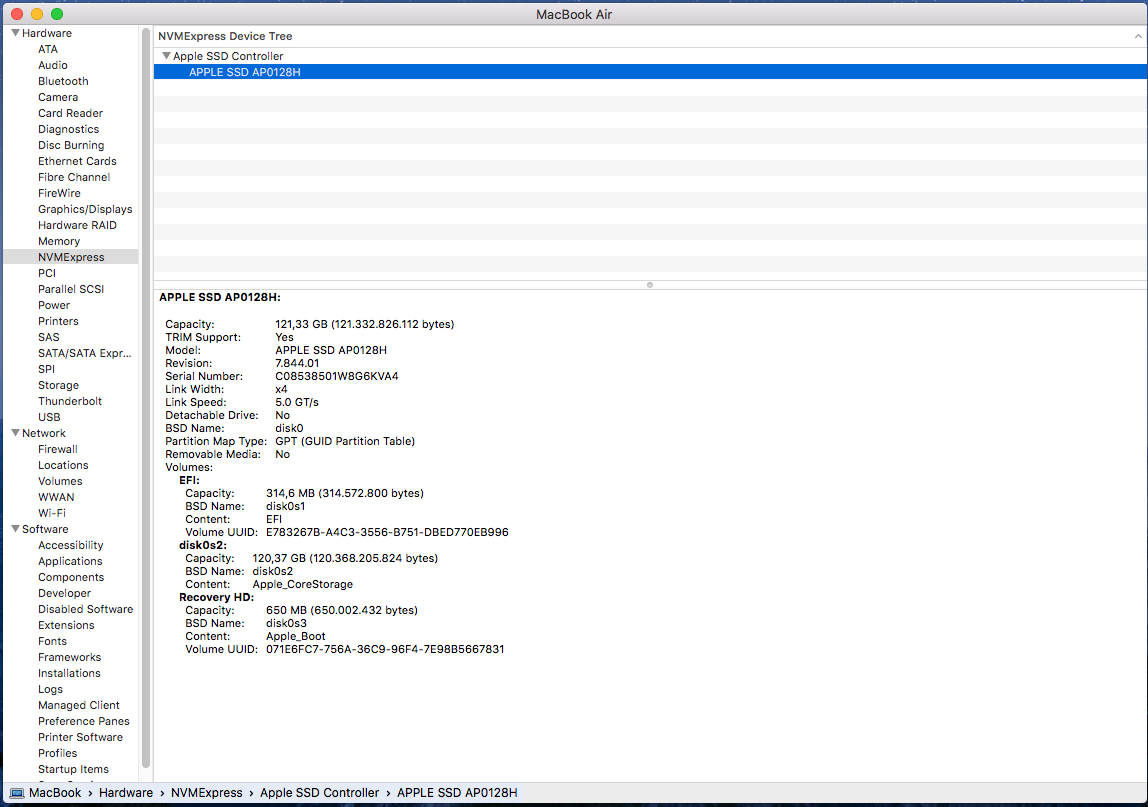Select Printers in sidebar
The width and height of the screenshot is (1148, 807).
58,321
